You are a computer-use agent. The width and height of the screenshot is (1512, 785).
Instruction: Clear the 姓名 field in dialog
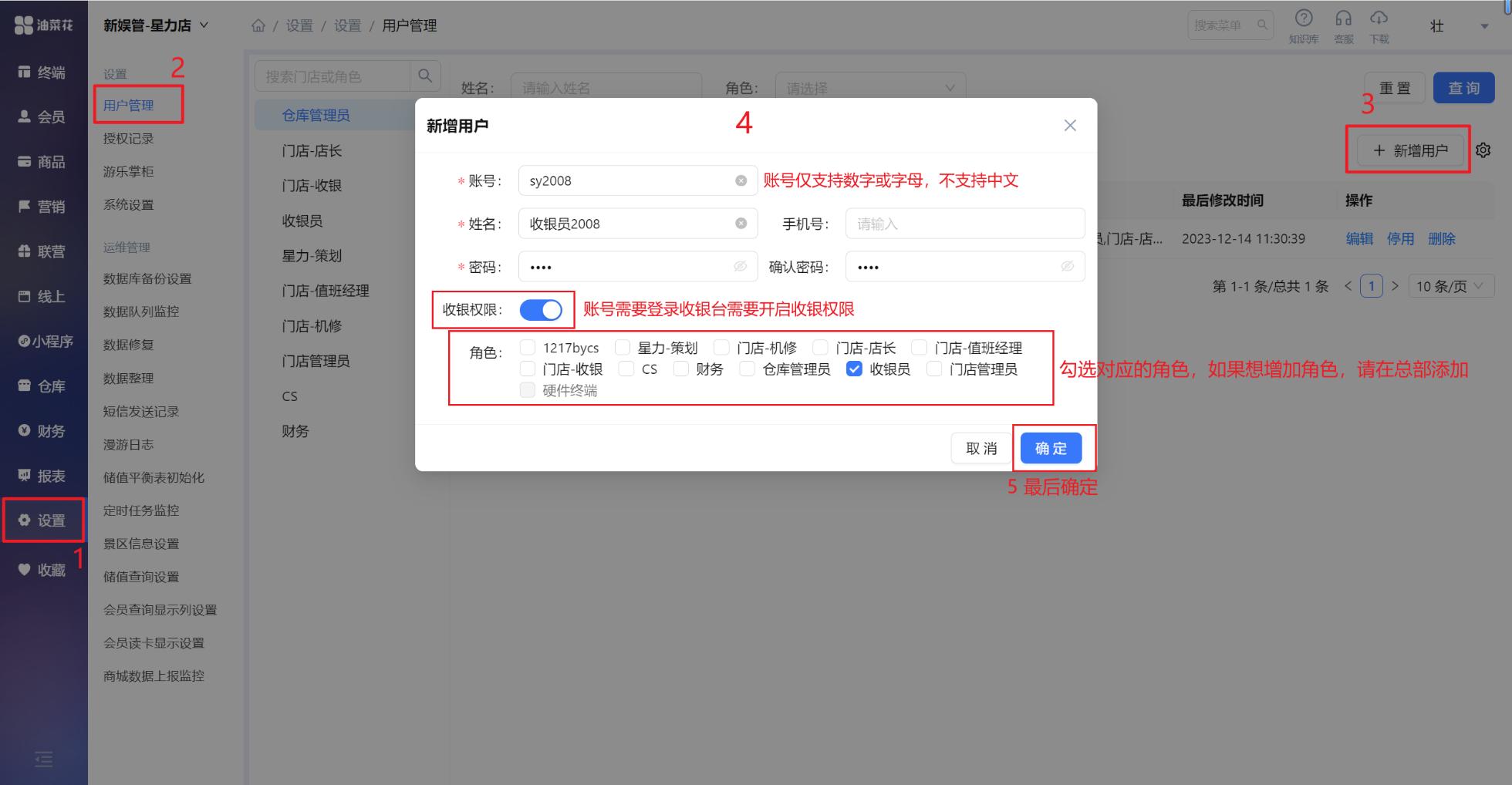point(741,224)
